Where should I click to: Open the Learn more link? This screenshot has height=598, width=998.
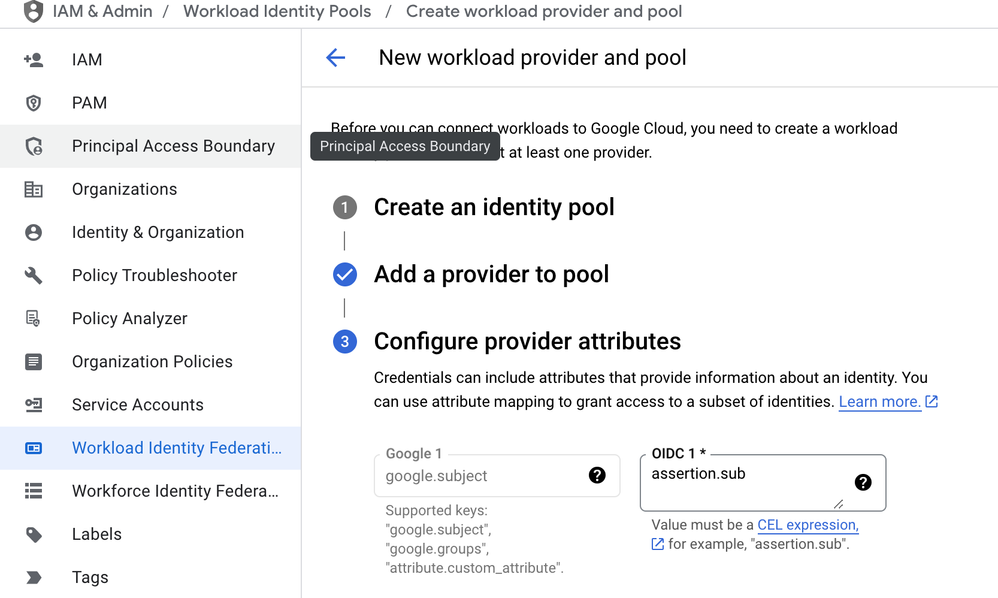click(880, 401)
